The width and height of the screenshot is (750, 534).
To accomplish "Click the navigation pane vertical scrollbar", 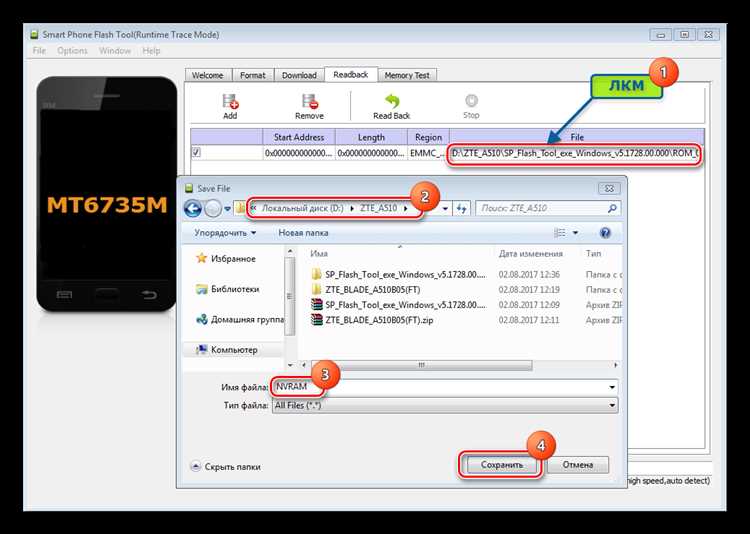I will pyautogui.click(x=289, y=297).
